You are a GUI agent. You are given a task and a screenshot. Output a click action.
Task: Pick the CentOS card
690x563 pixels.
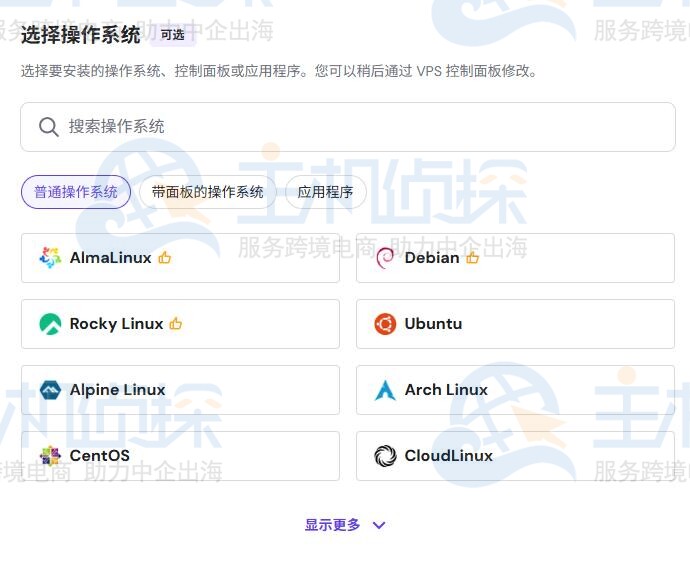point(180,456)
